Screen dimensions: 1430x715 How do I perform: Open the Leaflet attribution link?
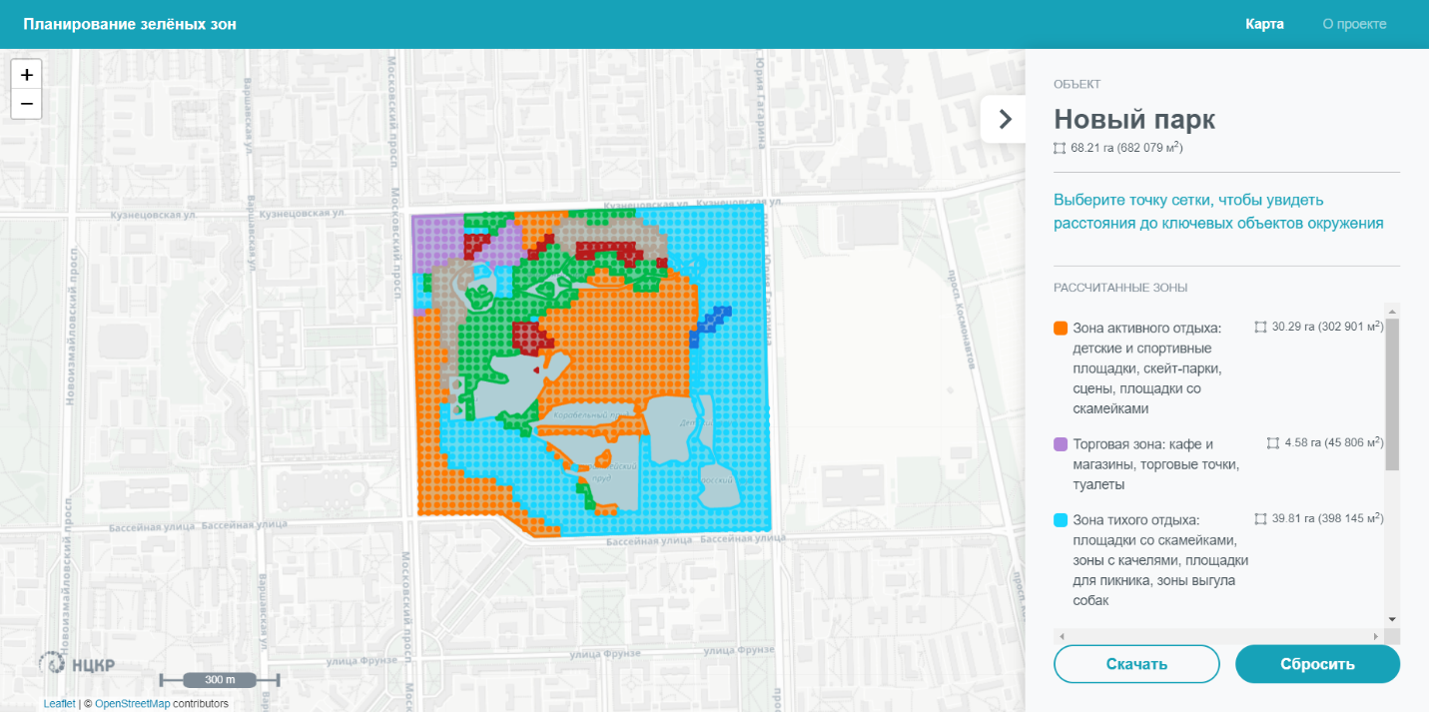[59, 704]
